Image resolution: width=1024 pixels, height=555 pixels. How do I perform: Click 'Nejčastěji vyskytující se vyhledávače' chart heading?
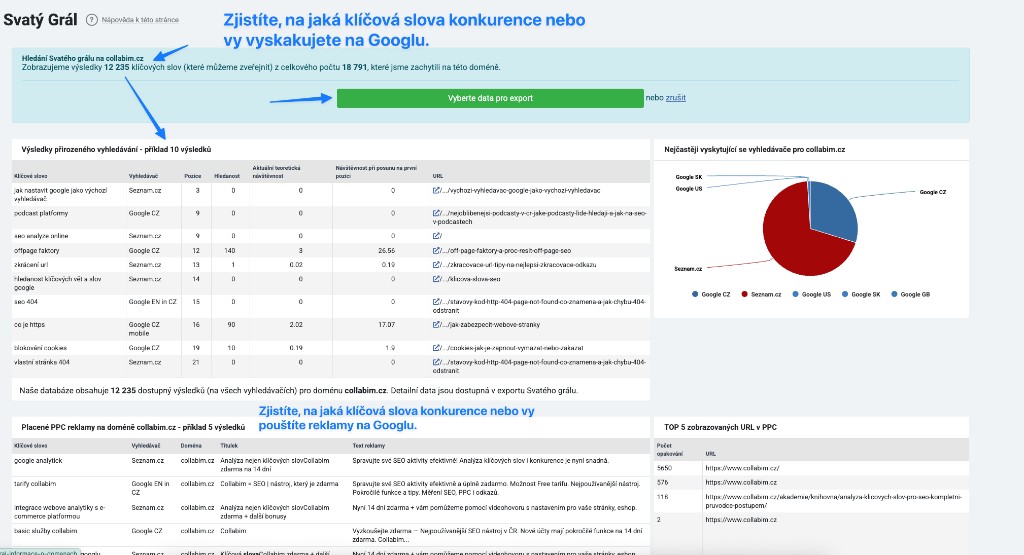754,150
